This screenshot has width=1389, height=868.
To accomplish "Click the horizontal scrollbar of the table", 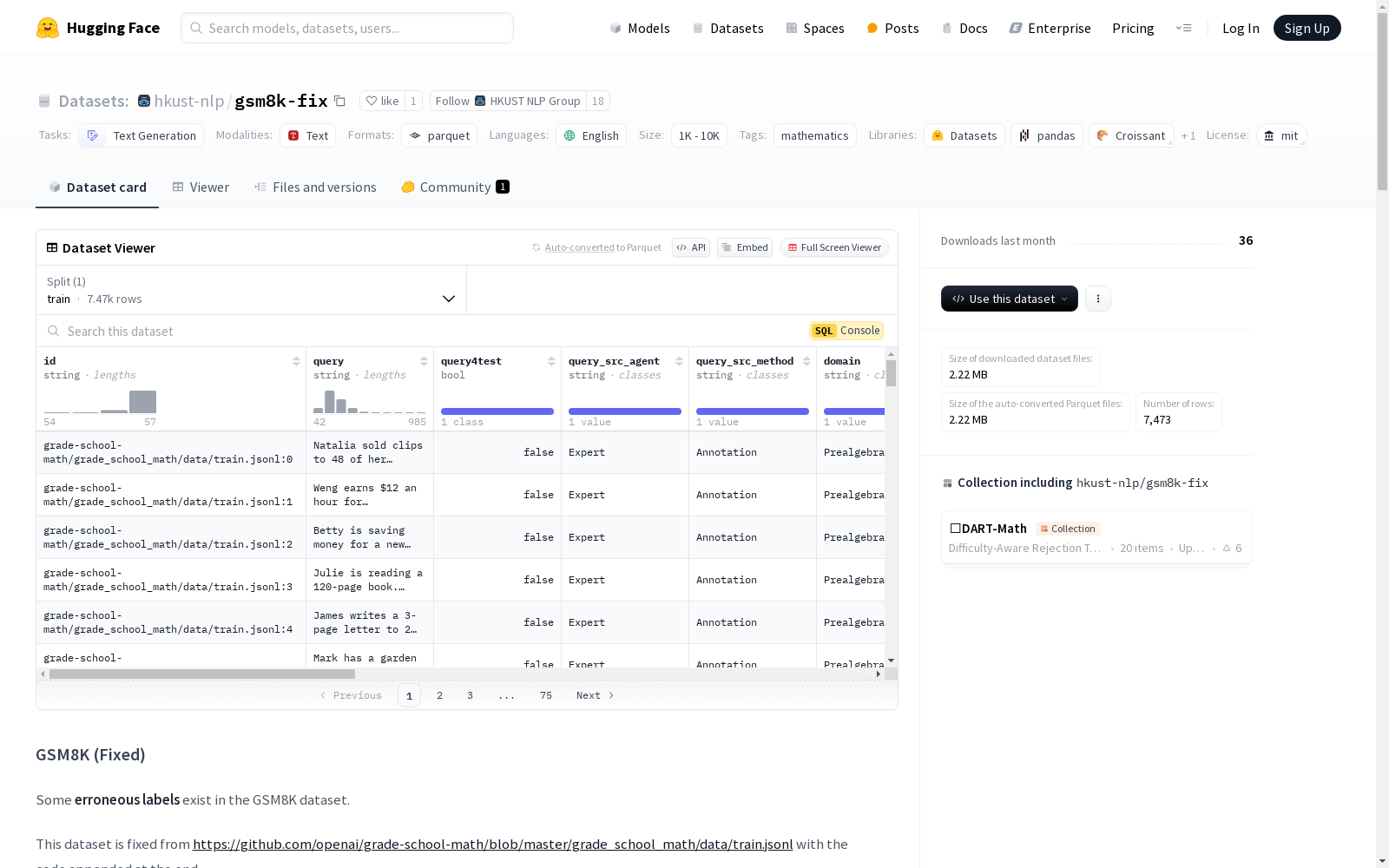I will [x=201, y=674].
